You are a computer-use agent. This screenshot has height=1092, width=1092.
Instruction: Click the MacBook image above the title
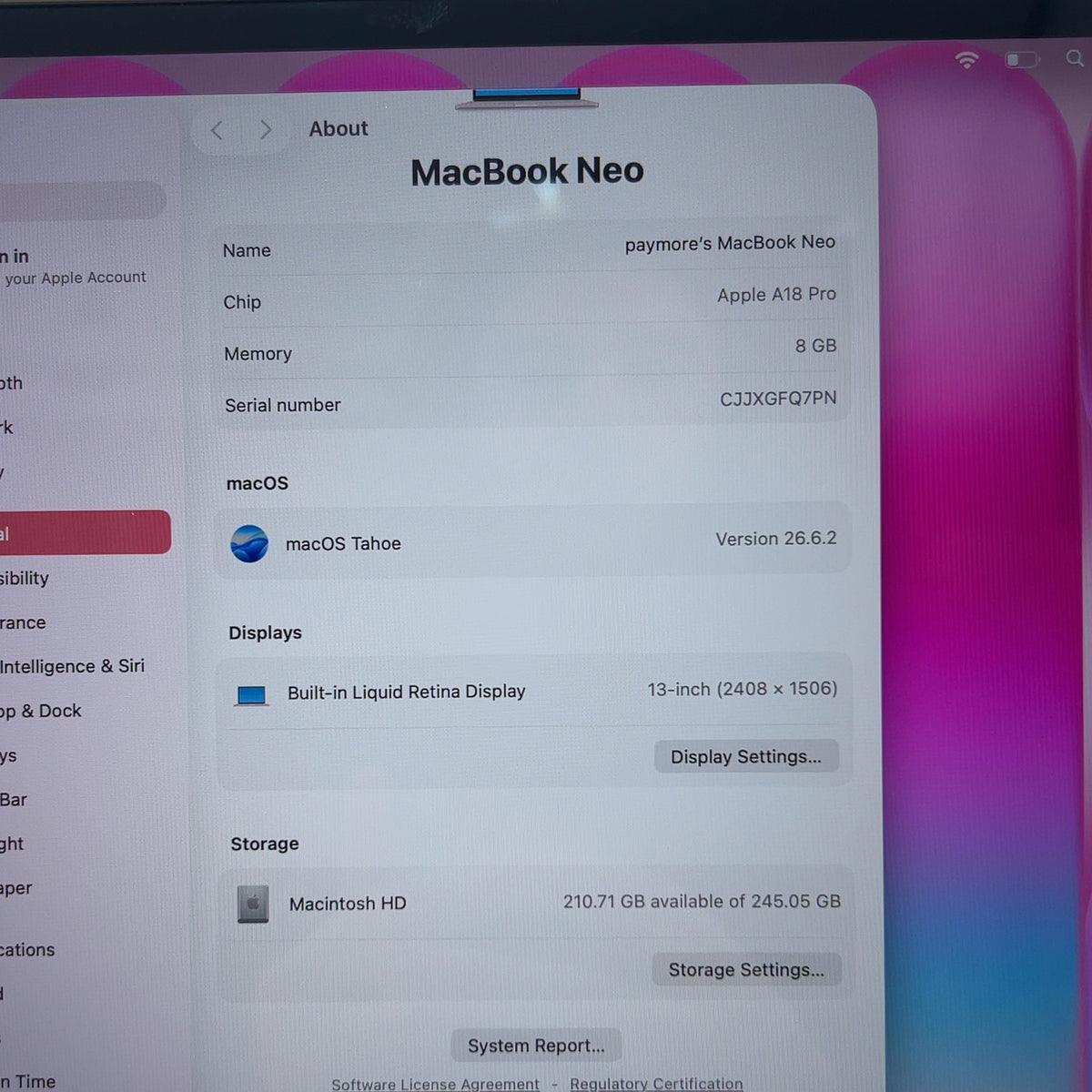tap(526, 98)
